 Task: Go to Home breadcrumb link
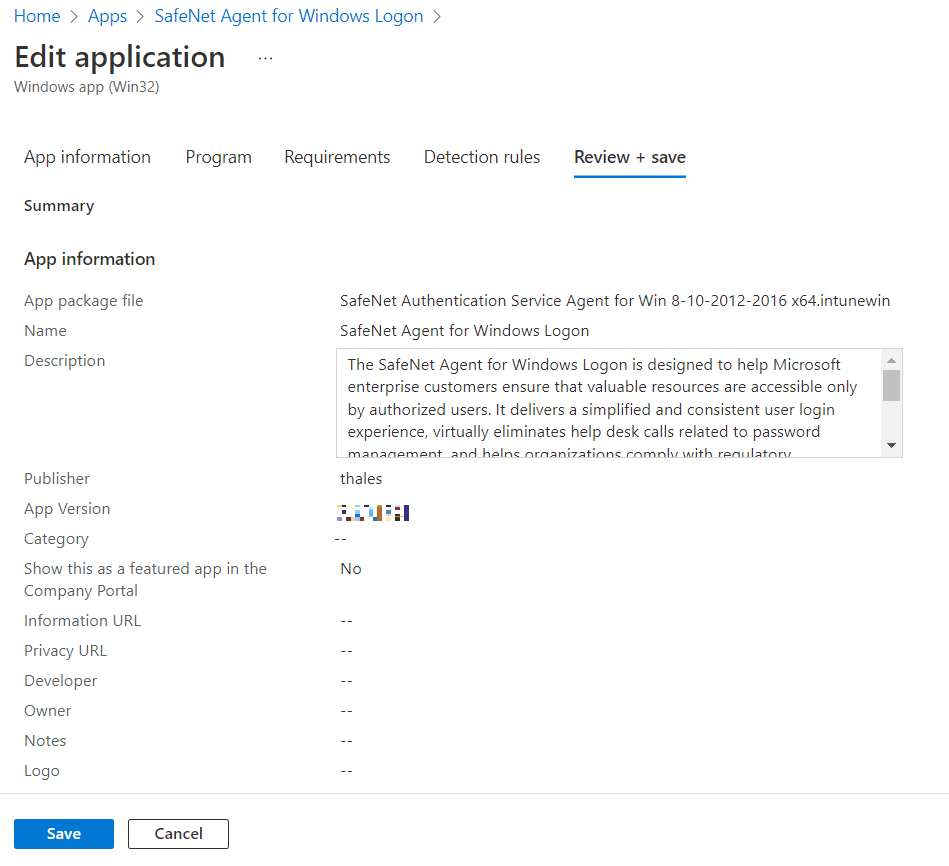tap(37, 16)
